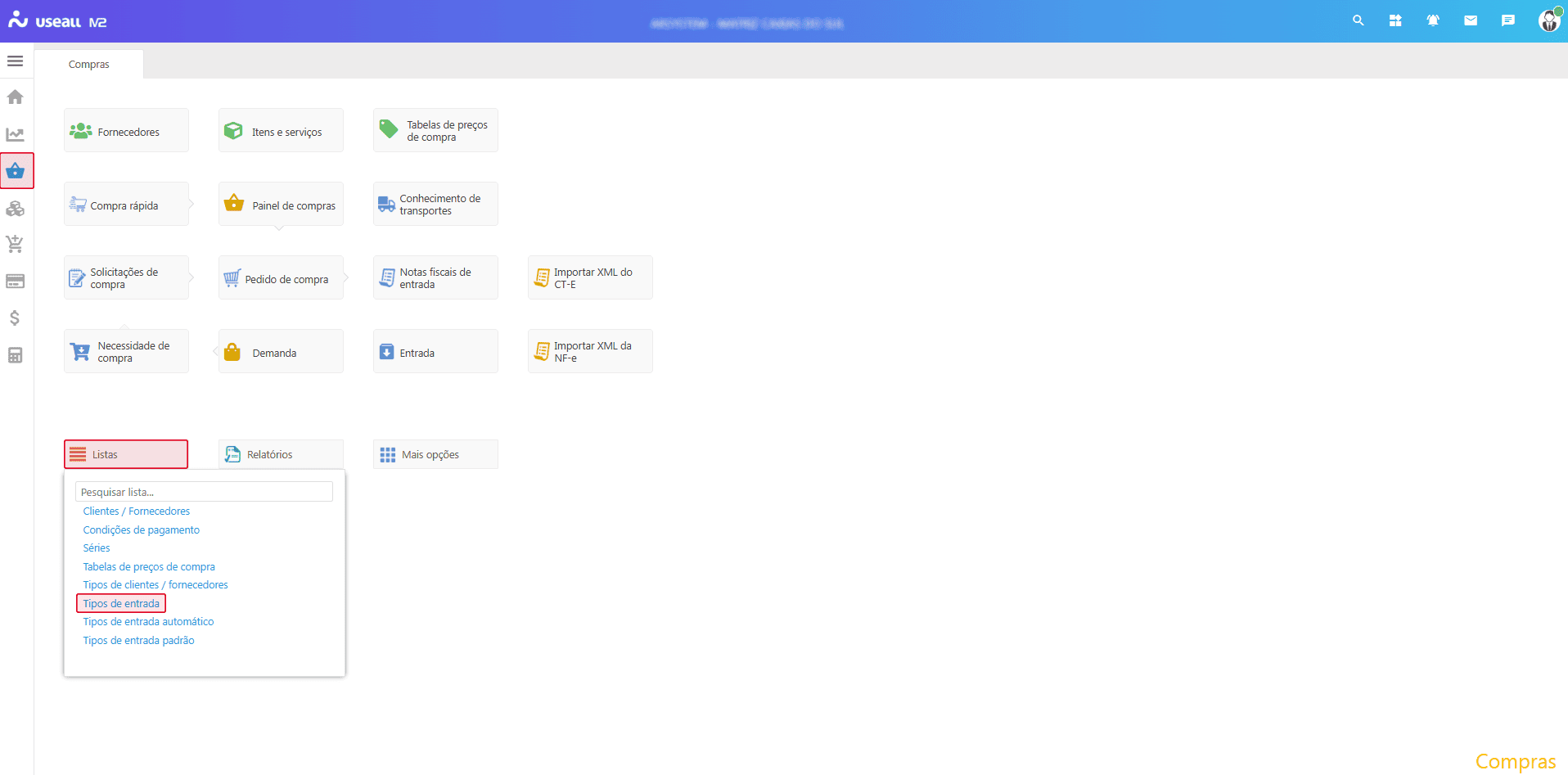Image resolution: width=1568 pixels, height=775 pixels.
Task: Click the user avatar in header
Action: click(1549, 20)
